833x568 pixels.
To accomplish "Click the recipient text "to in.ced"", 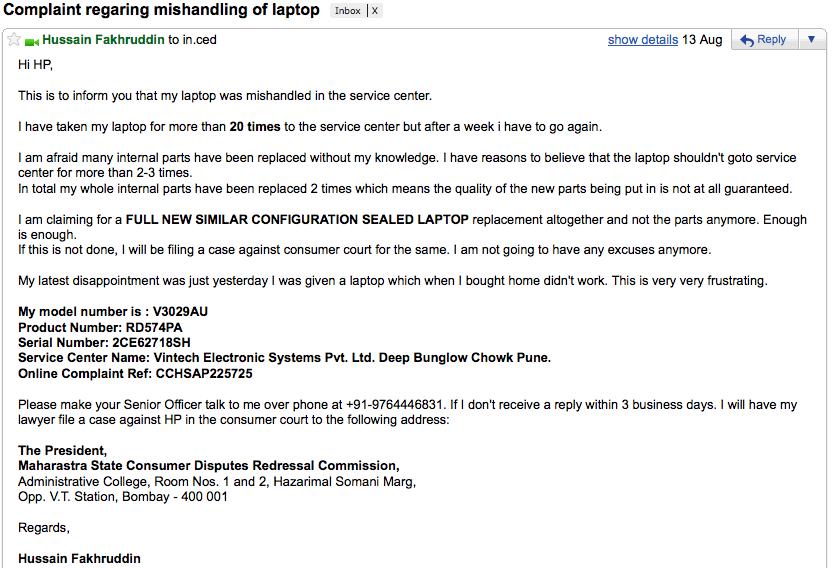I will (x=192, y=40).
